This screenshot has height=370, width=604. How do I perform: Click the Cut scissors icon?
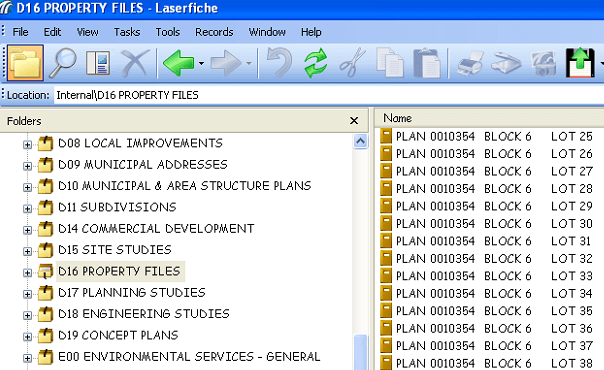[352, 62]
